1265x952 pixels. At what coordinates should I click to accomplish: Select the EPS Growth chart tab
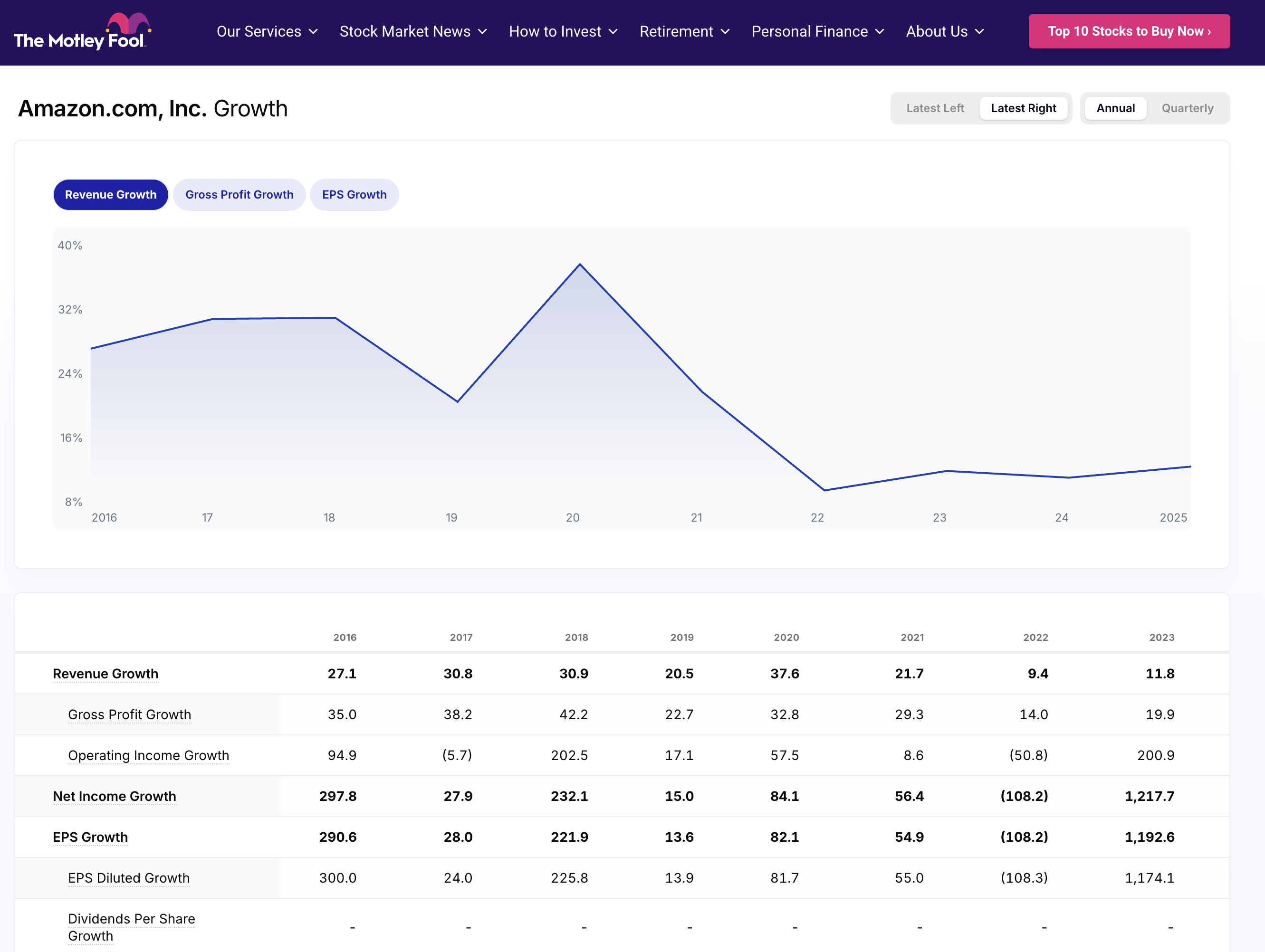tap(355, 194)
